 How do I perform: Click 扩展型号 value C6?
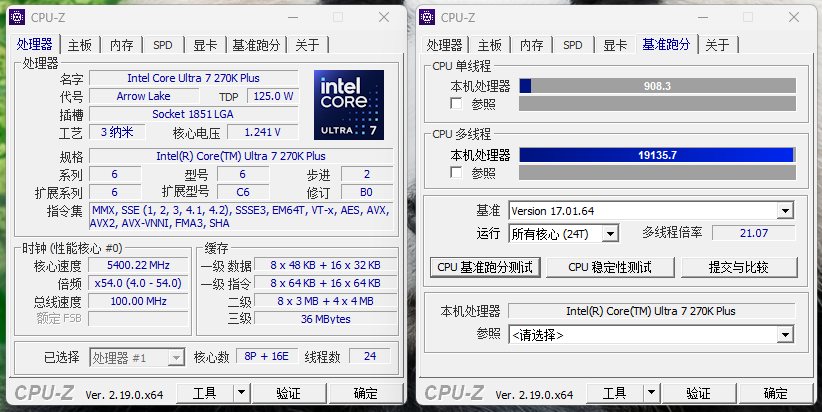pyautogui.click(x=243, y=192)
